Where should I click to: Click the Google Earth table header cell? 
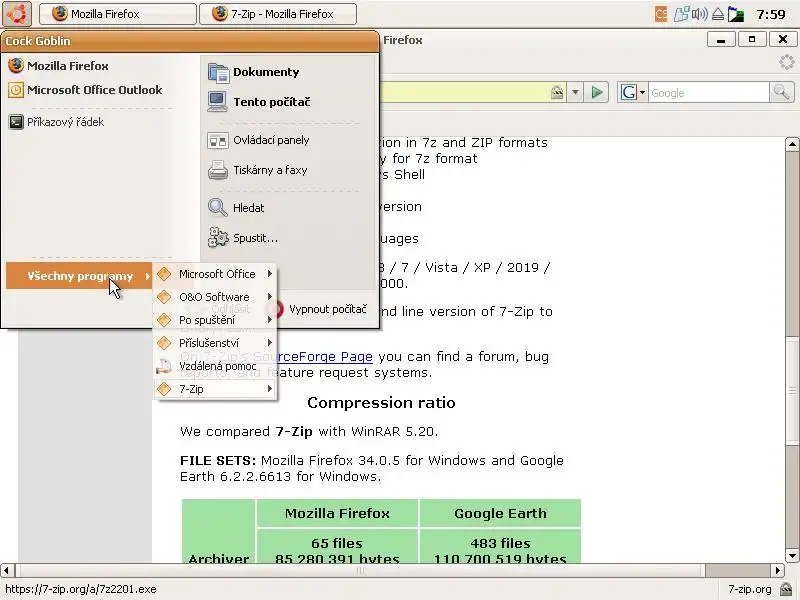tap(500, 513)
